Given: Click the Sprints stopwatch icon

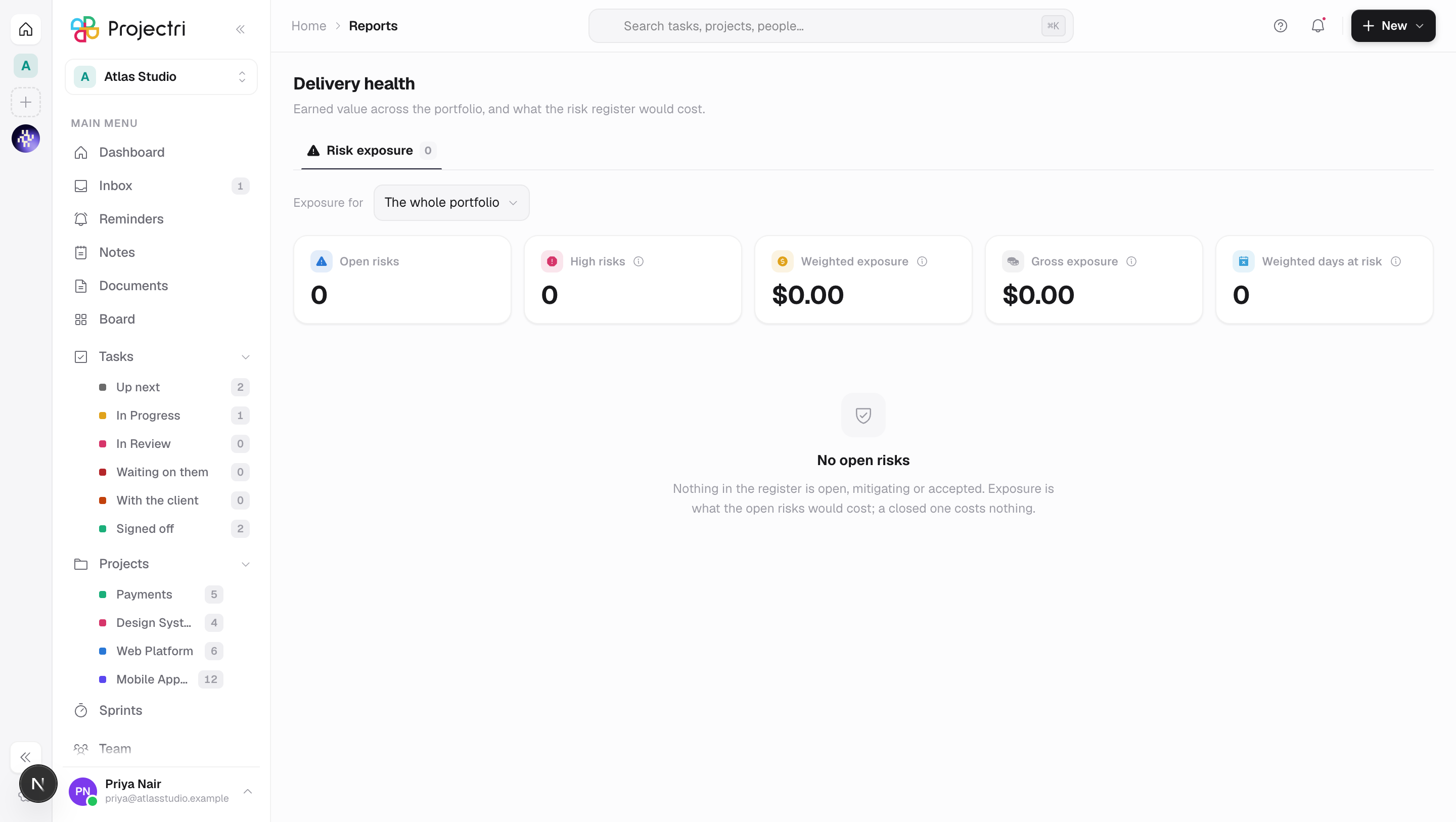Looking at the screenshot, I should (81, 711).
